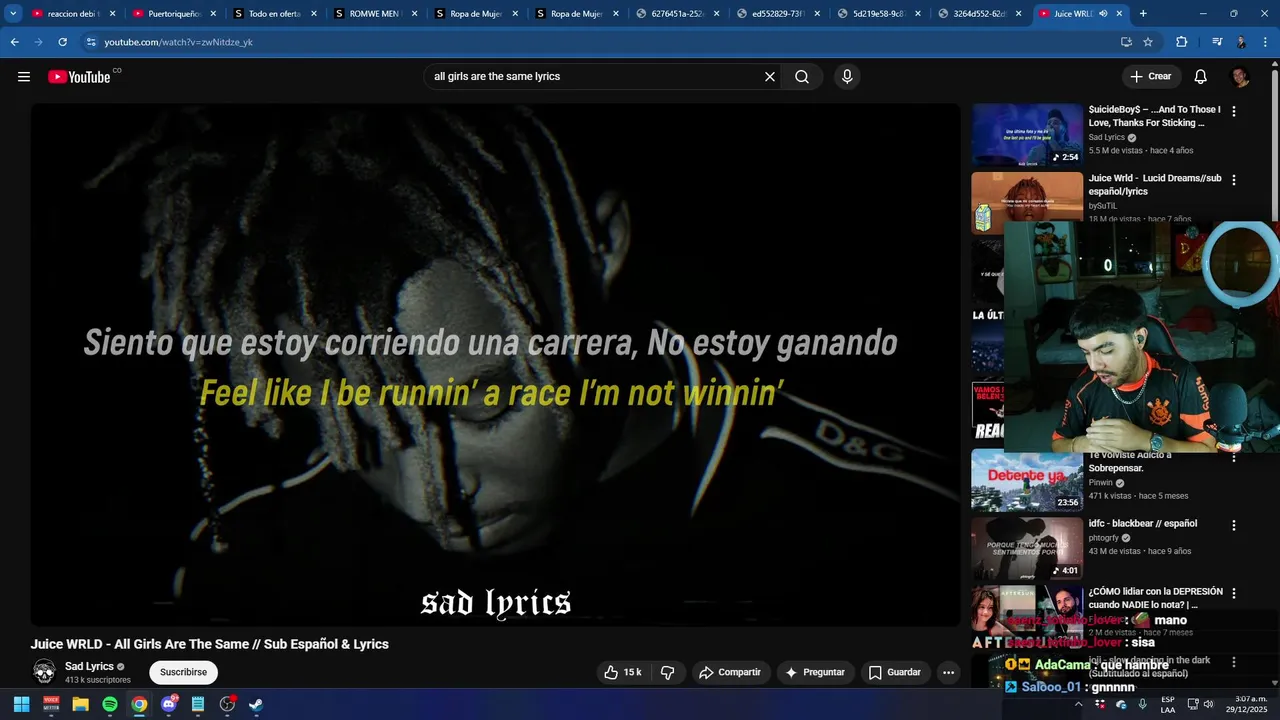
Task: Click install app icon in address bar
Action: [1126, 42]
